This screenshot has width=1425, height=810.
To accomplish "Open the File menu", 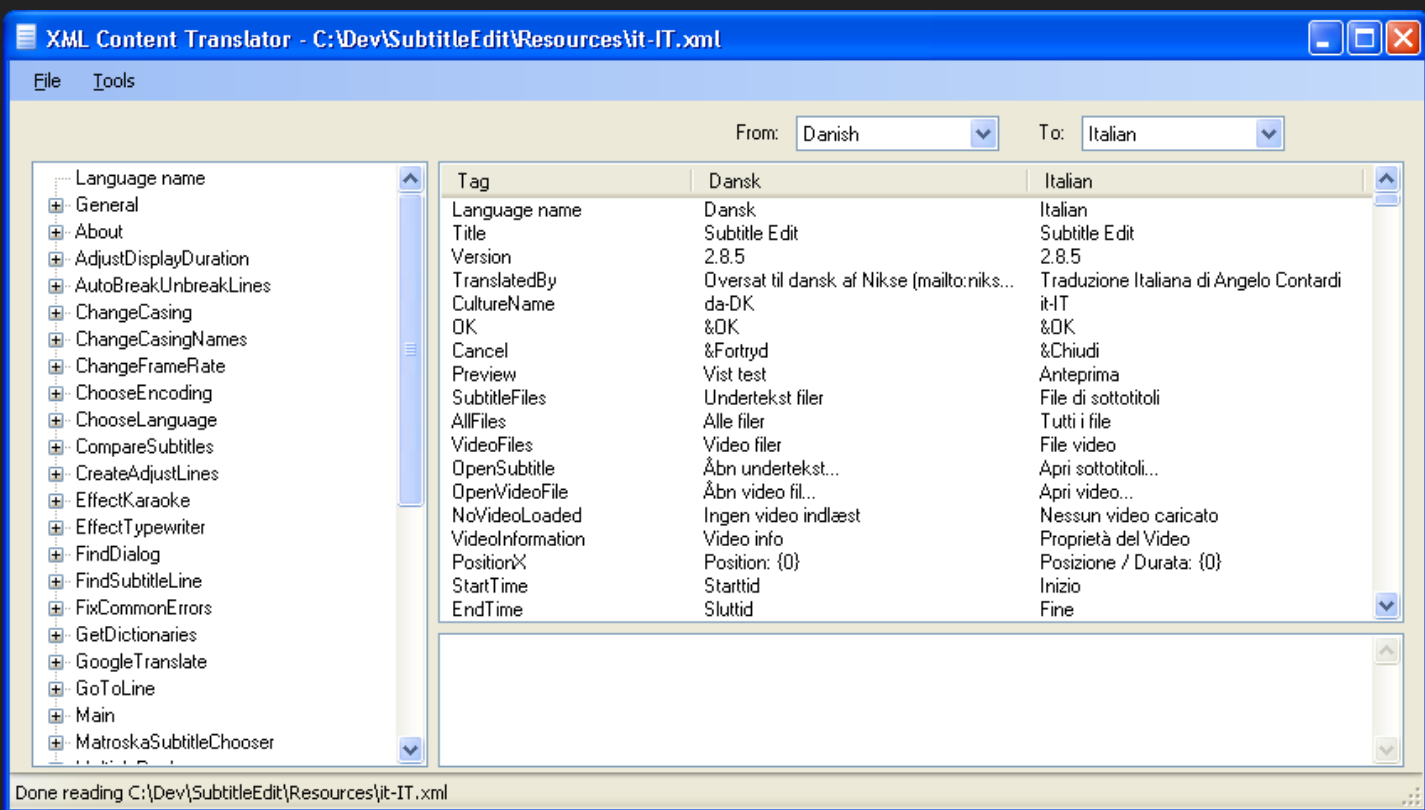I will point(45,80).
